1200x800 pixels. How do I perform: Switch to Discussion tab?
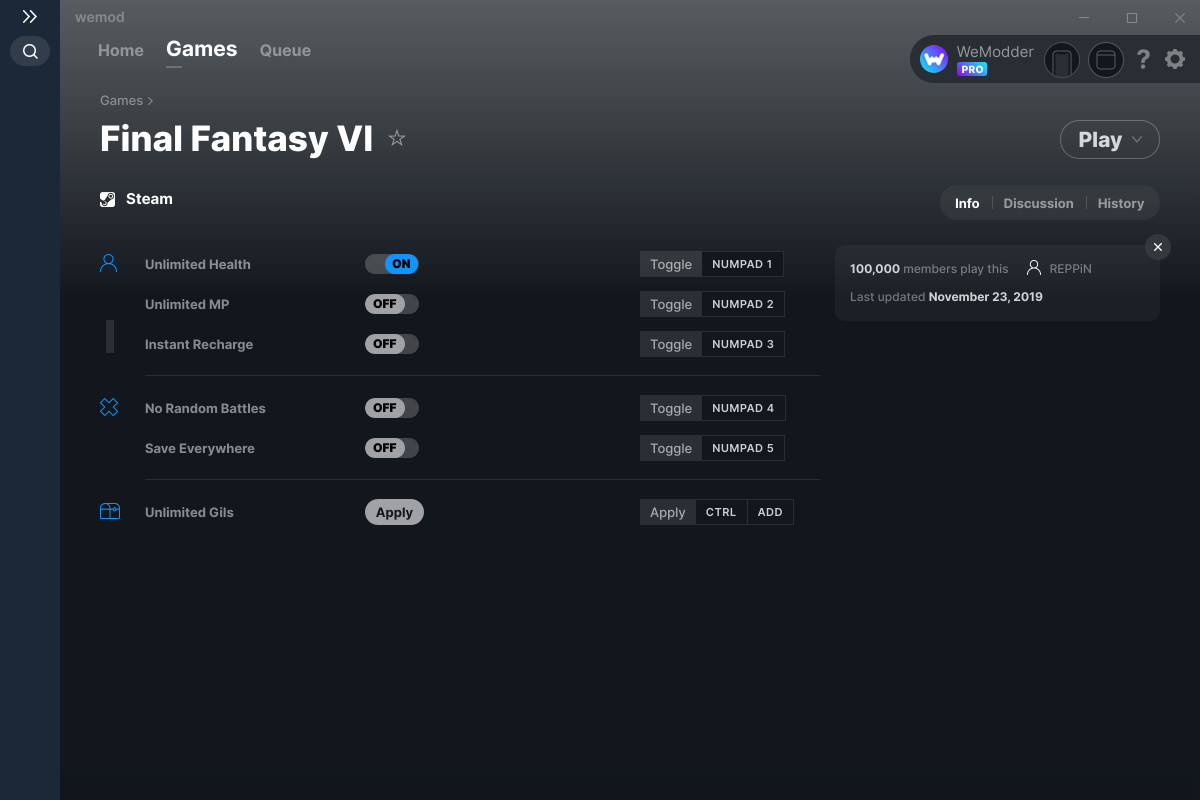point(1038,203)
